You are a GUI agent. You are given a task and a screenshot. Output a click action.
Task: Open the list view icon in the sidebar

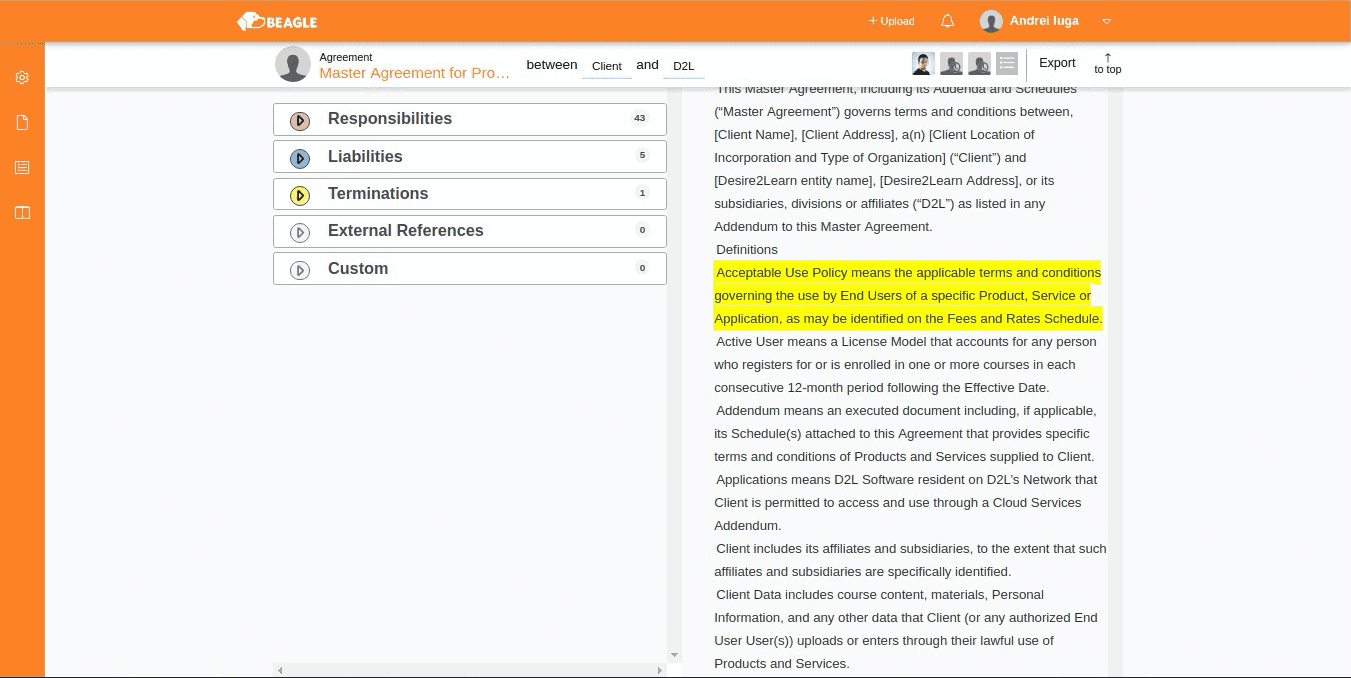pos(22,168)
